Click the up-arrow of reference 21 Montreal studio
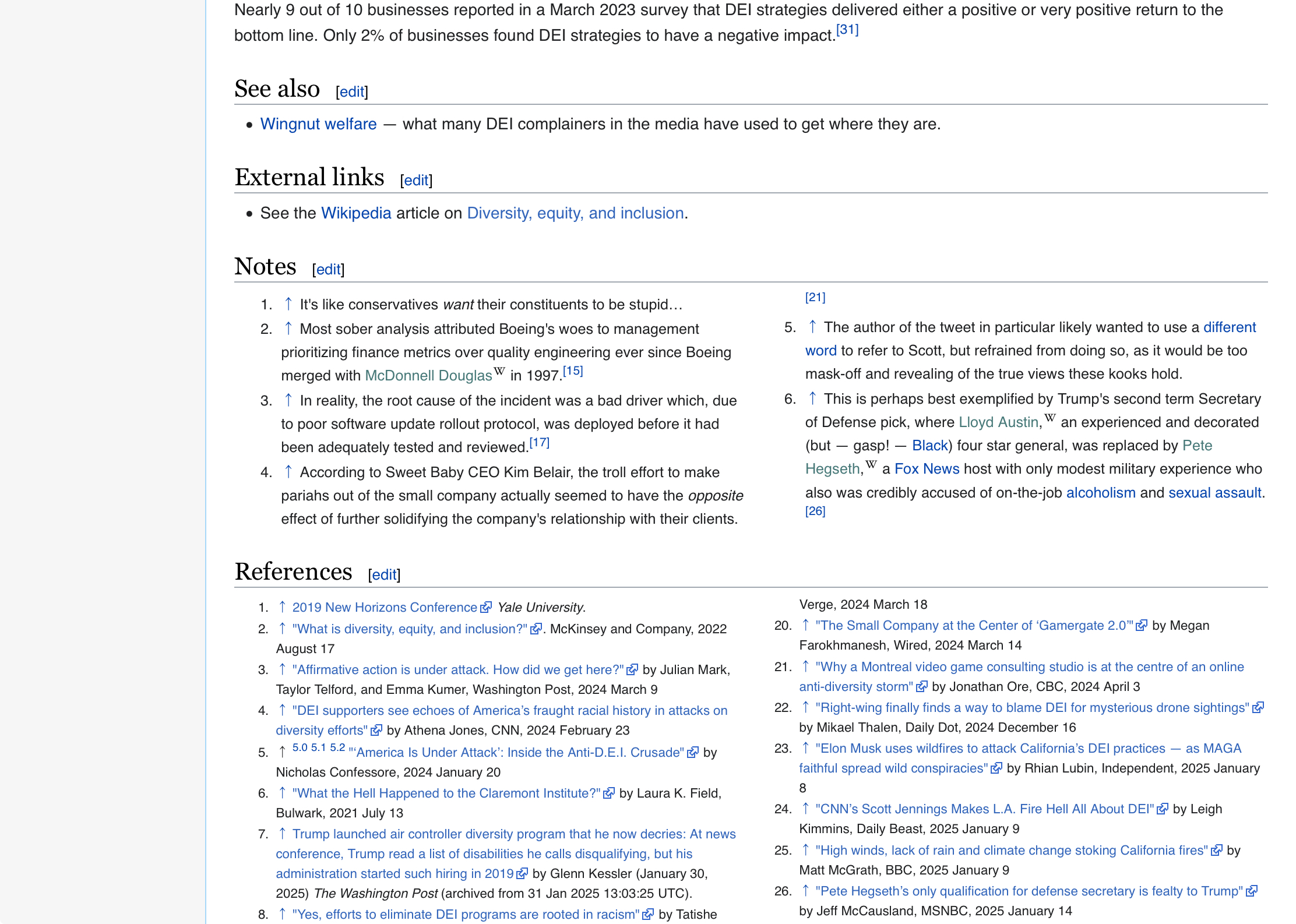Image resolution: width=1296 pixels, height=924 pixels. [x=805, y=666]
